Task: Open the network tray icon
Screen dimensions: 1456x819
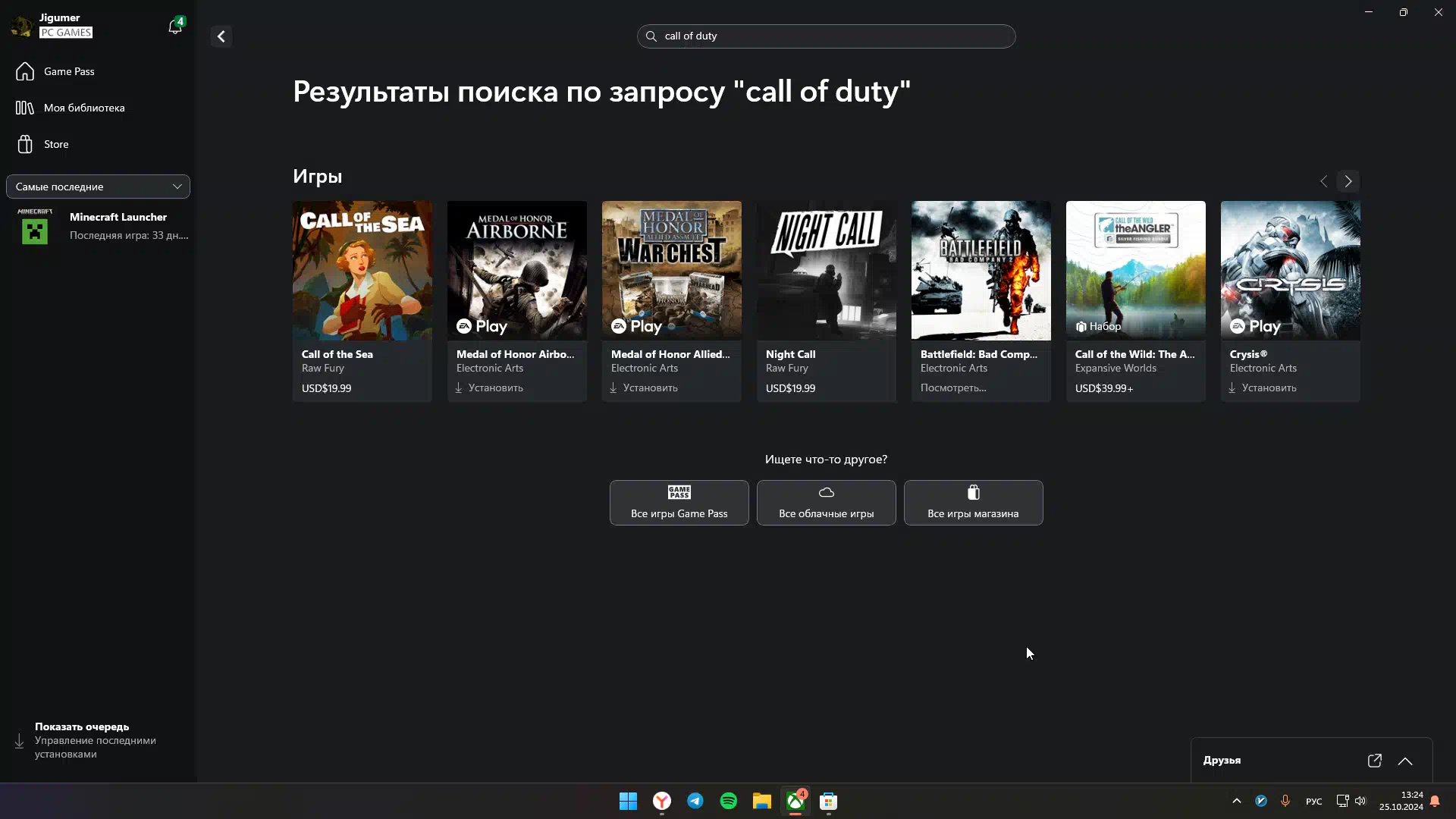Action: 1342,801
